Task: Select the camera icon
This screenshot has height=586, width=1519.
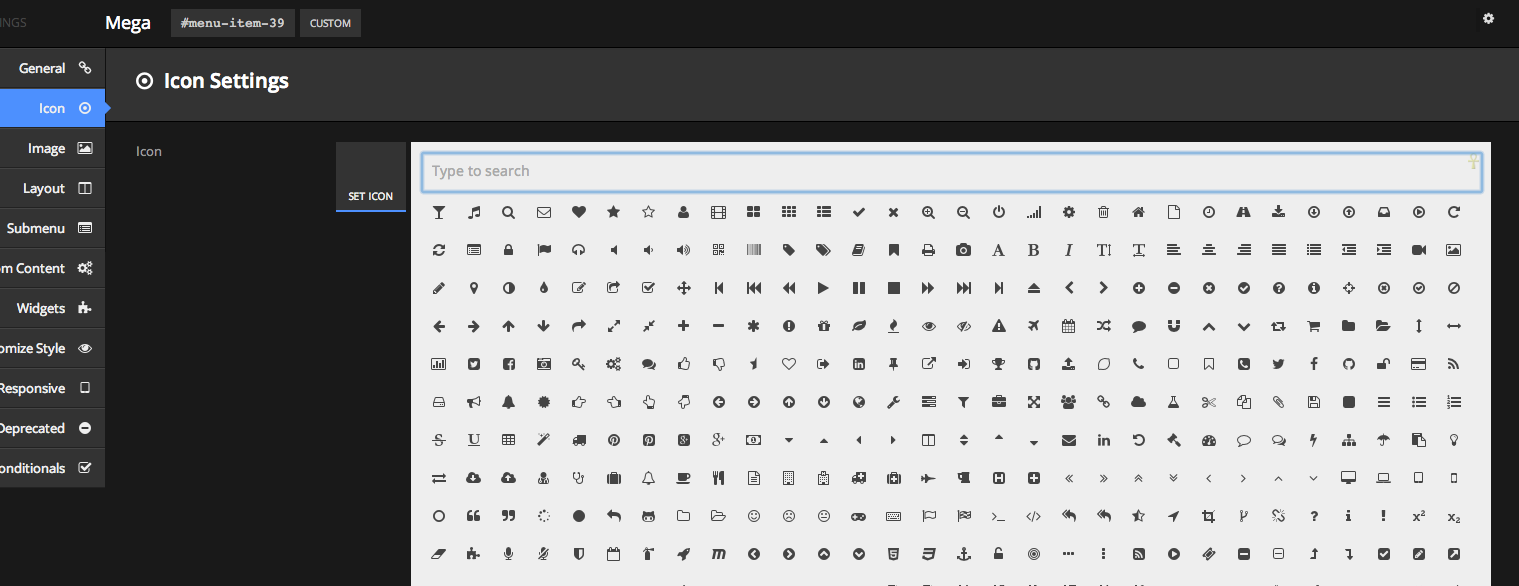Action: pos(964,250)
